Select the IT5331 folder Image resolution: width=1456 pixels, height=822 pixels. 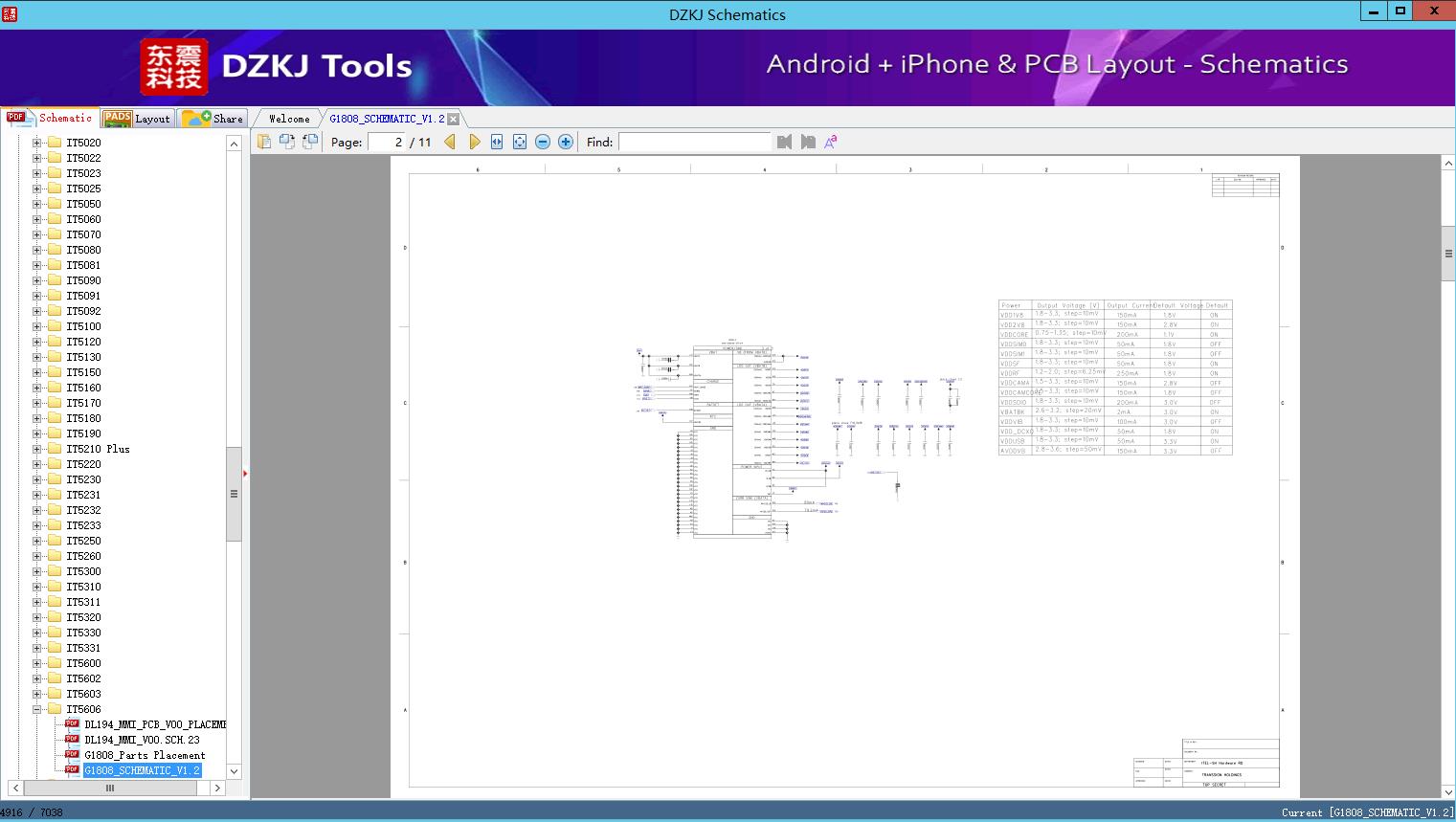[x=83, y=648]
